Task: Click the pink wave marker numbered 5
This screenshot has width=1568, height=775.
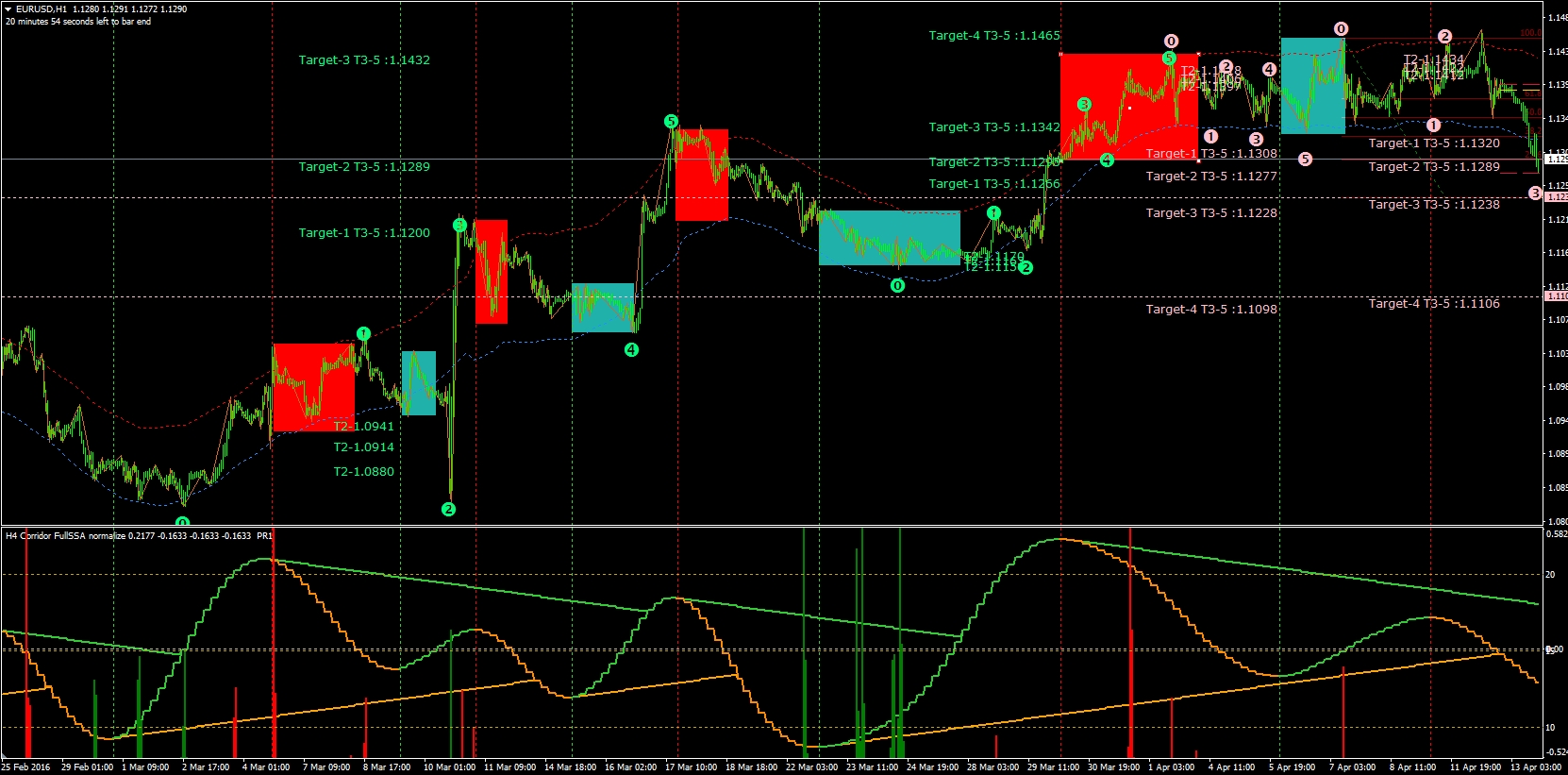Action: pyautogui.click(x=1306, y=159)
